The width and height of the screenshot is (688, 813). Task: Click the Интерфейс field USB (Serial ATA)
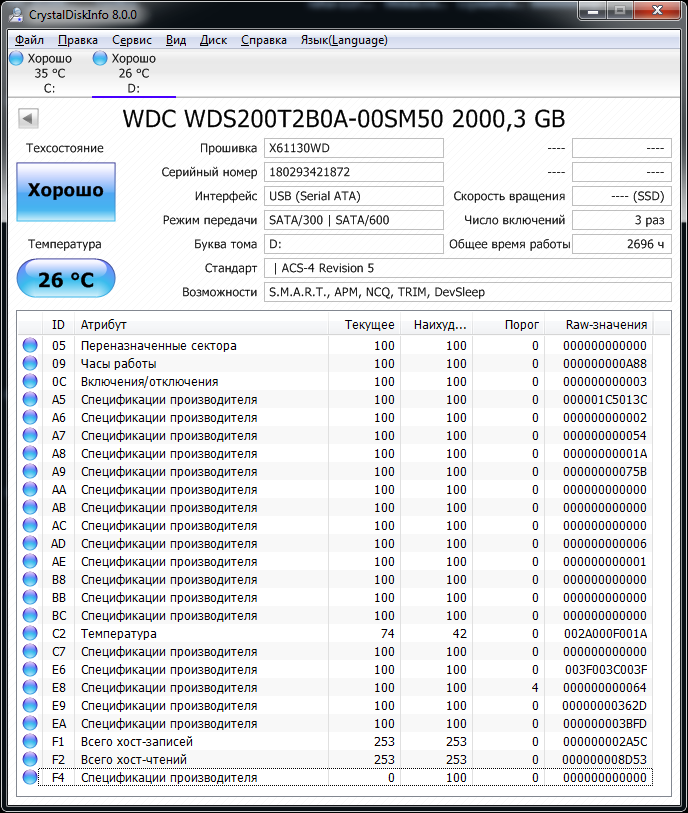coord(354,196)
